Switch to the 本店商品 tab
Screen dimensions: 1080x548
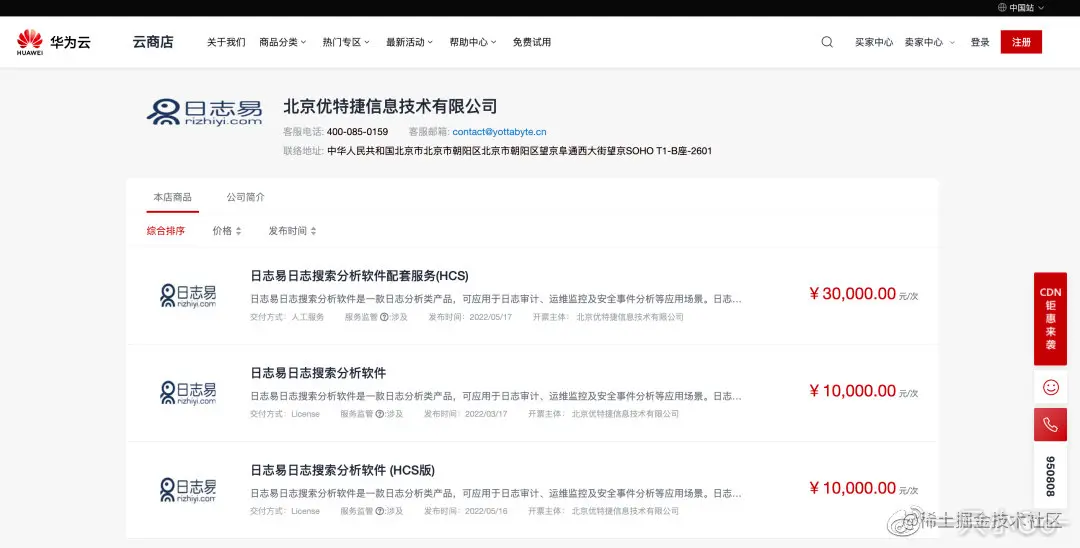click(173, 197)
